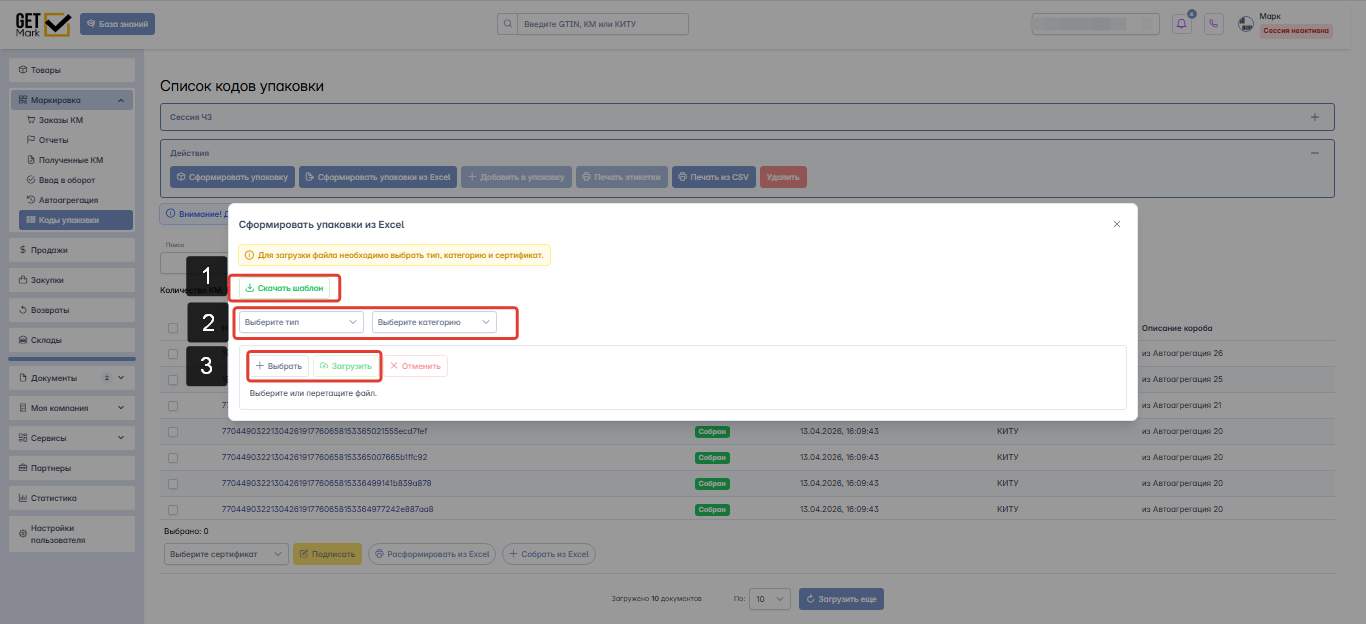The width and height of the screenshot is (1366, 624).
Task: Click Собрать из Excel button
Action: pyautogui.click(x=548, y=554)
